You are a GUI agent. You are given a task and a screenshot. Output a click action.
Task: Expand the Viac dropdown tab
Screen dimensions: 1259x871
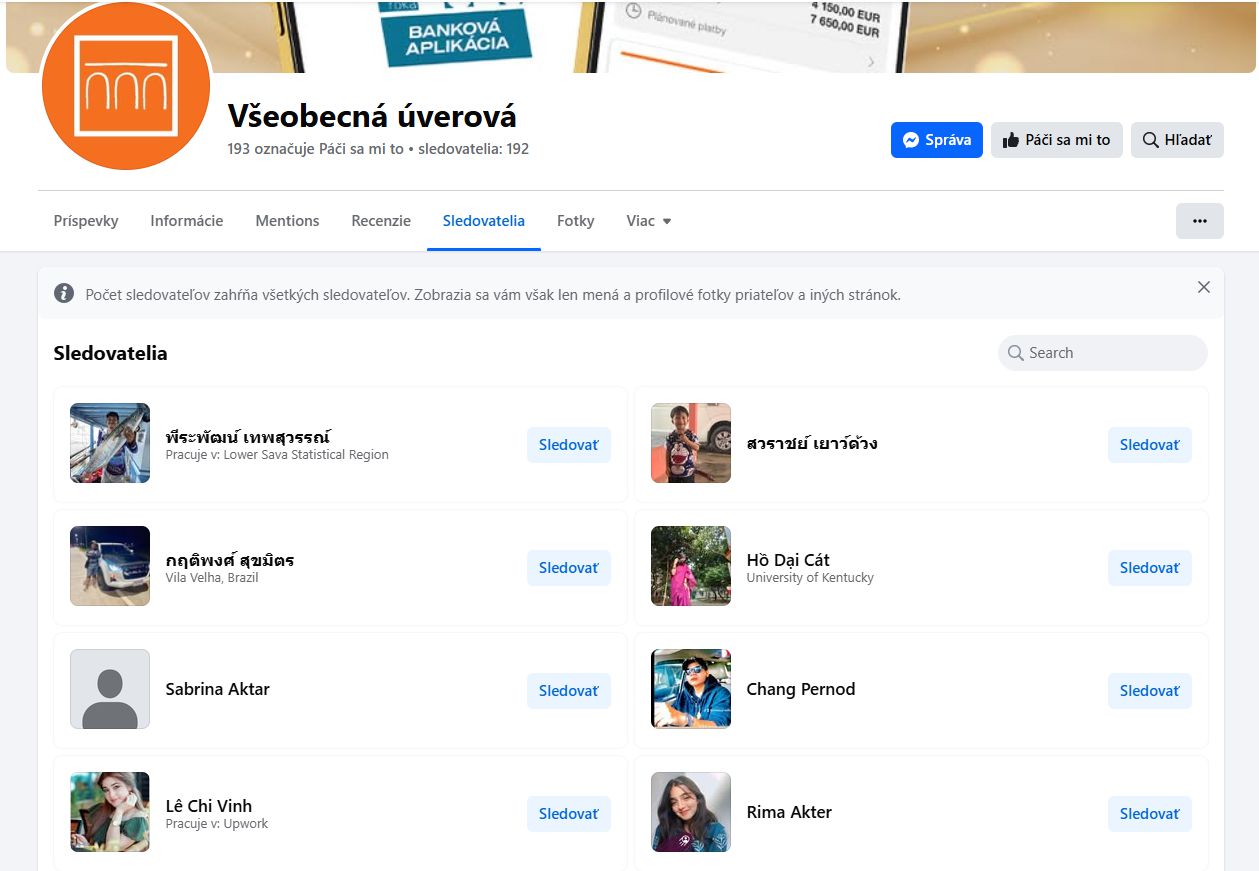point(649,221)
